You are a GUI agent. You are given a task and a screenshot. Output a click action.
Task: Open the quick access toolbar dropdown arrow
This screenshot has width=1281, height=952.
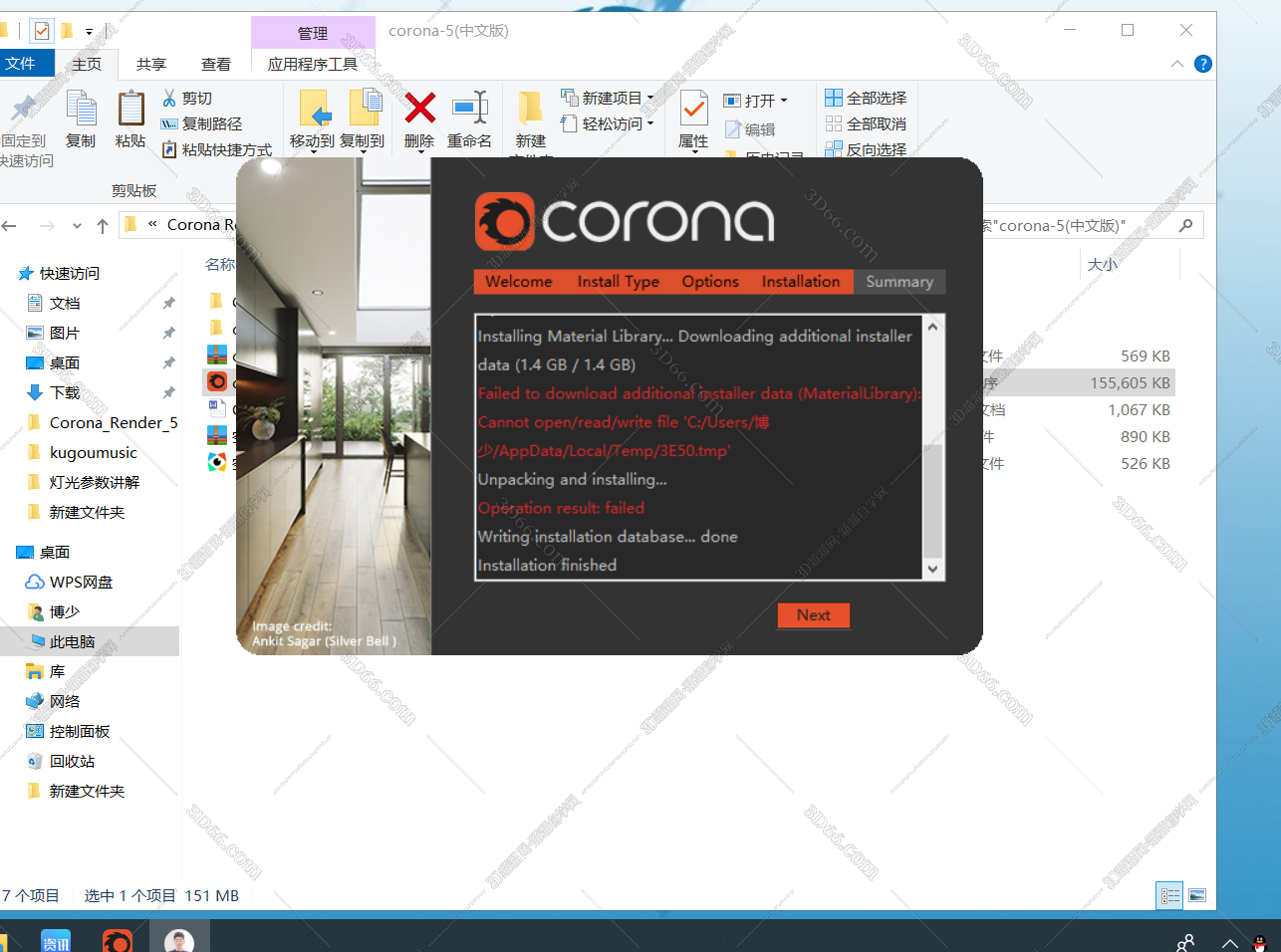(x=89, y=32)
